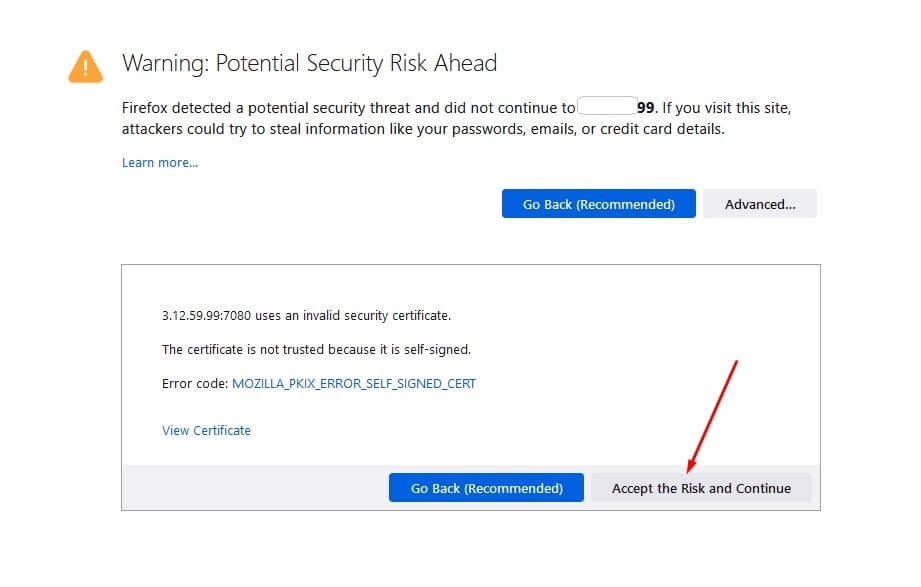Open the Learn more link
Image resolution: width=921 pixels, height=587 pixels.
coord(160,163)
